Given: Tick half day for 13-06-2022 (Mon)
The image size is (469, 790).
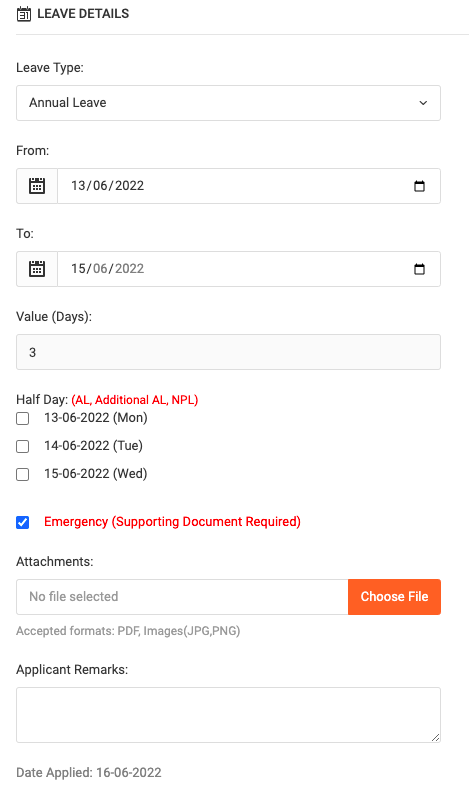Looking at the screenshot, I should 23,419.
